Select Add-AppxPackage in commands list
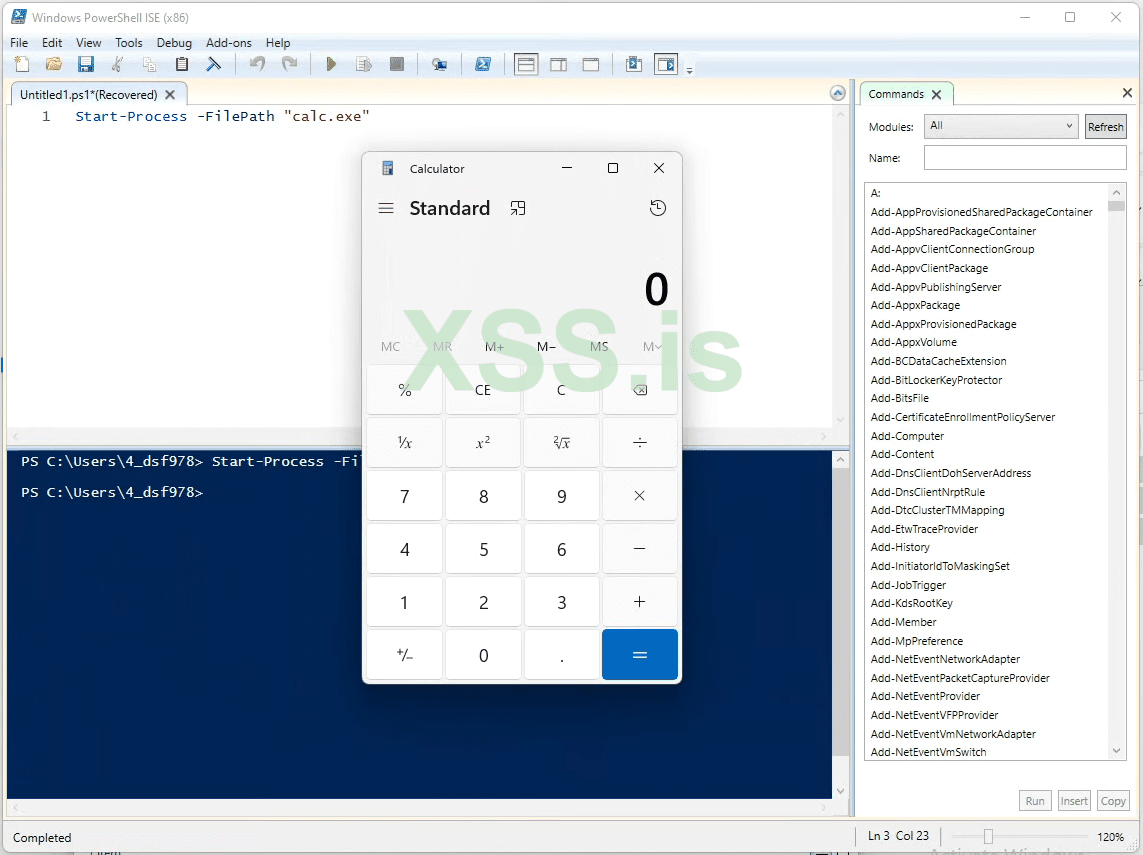The width and height of the screenshot is (1143, 855). (x=915, y=305)
